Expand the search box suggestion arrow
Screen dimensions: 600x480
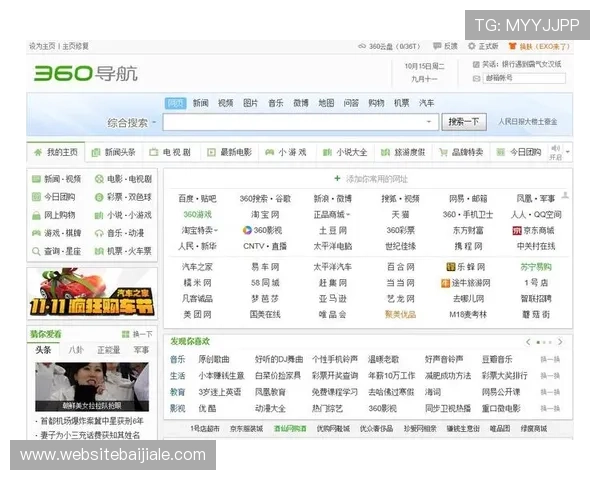(429, 122)
